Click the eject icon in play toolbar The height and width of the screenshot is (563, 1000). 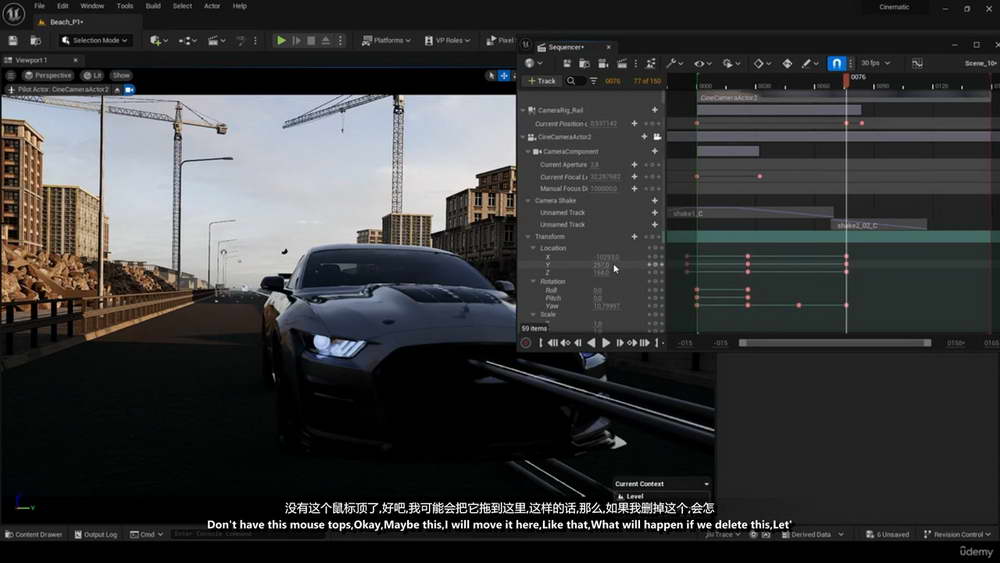point(326,40)
